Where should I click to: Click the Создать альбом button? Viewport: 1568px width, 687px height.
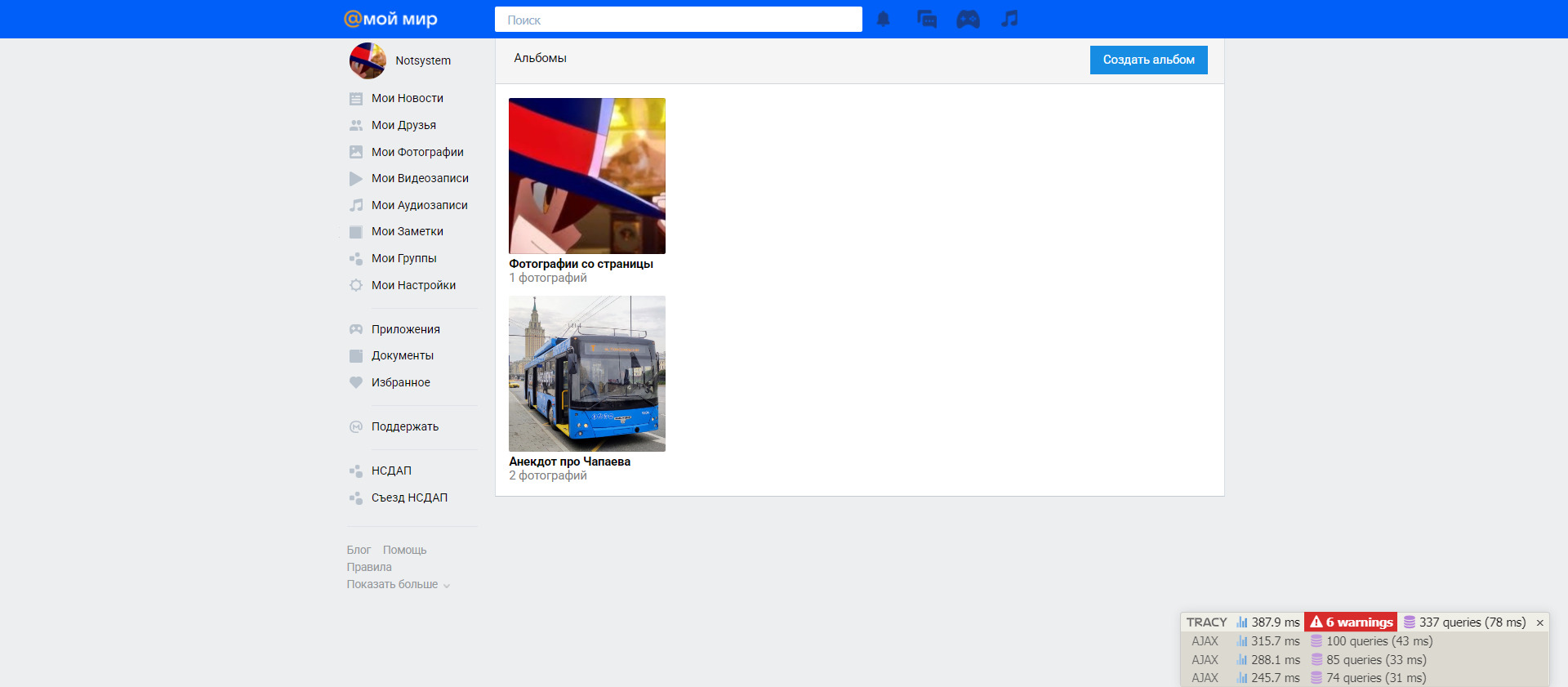pos(1149,60)
